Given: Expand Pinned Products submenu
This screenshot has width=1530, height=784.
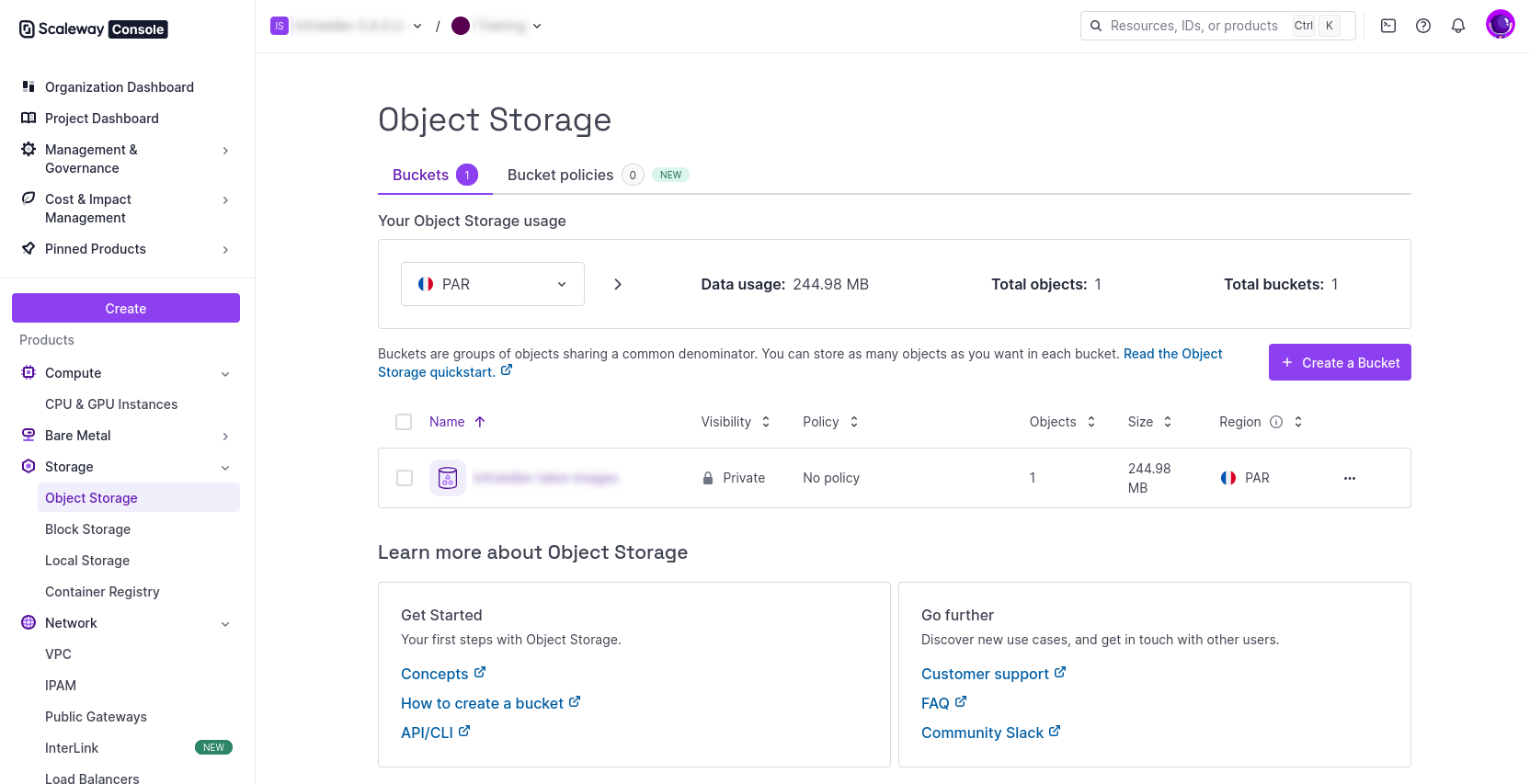Looking at the screenshot, I should 225,249.
